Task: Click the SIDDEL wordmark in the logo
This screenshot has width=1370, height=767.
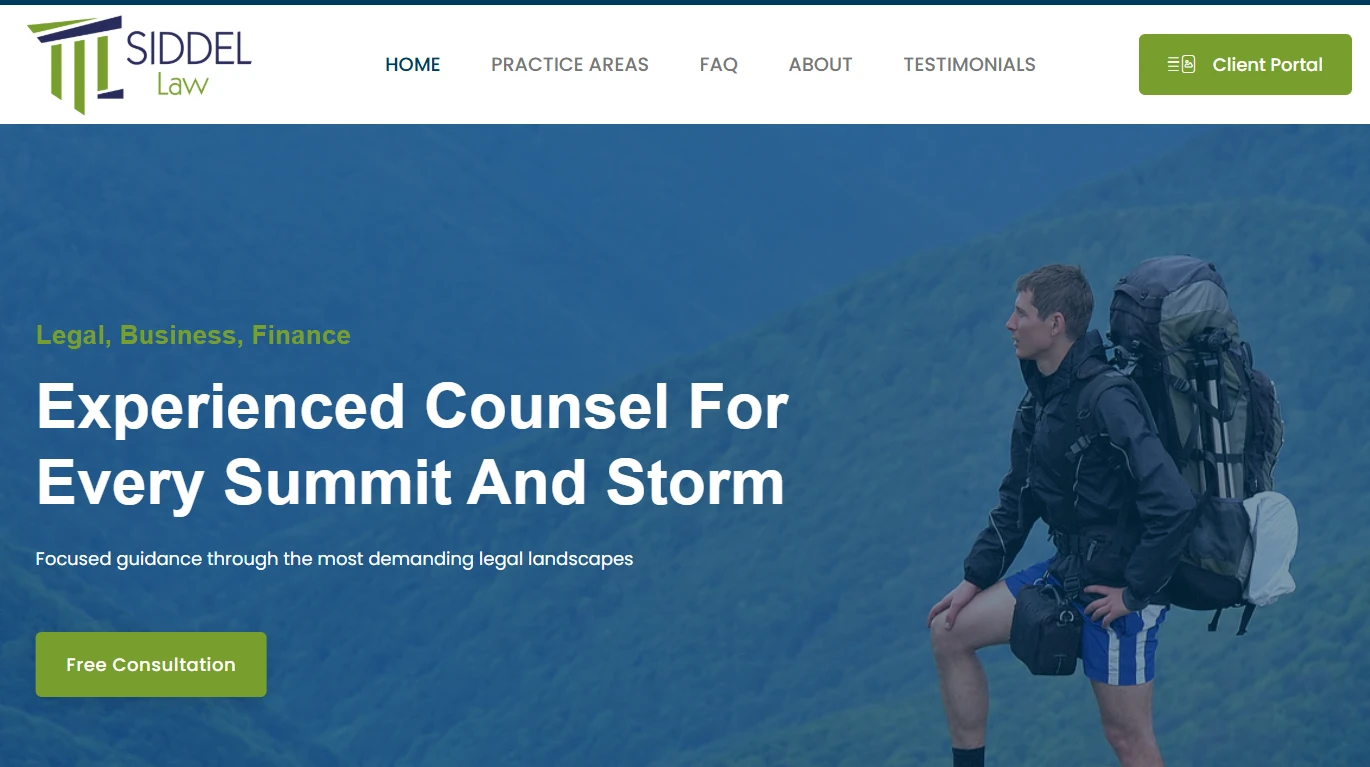Action: point(189,48)
